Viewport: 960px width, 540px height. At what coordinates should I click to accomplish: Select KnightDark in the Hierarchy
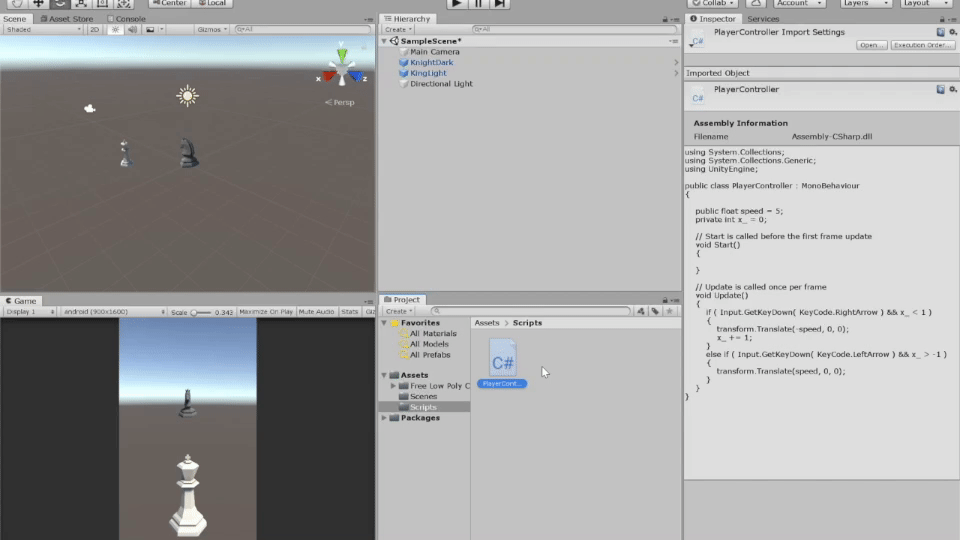coord(431,62)
